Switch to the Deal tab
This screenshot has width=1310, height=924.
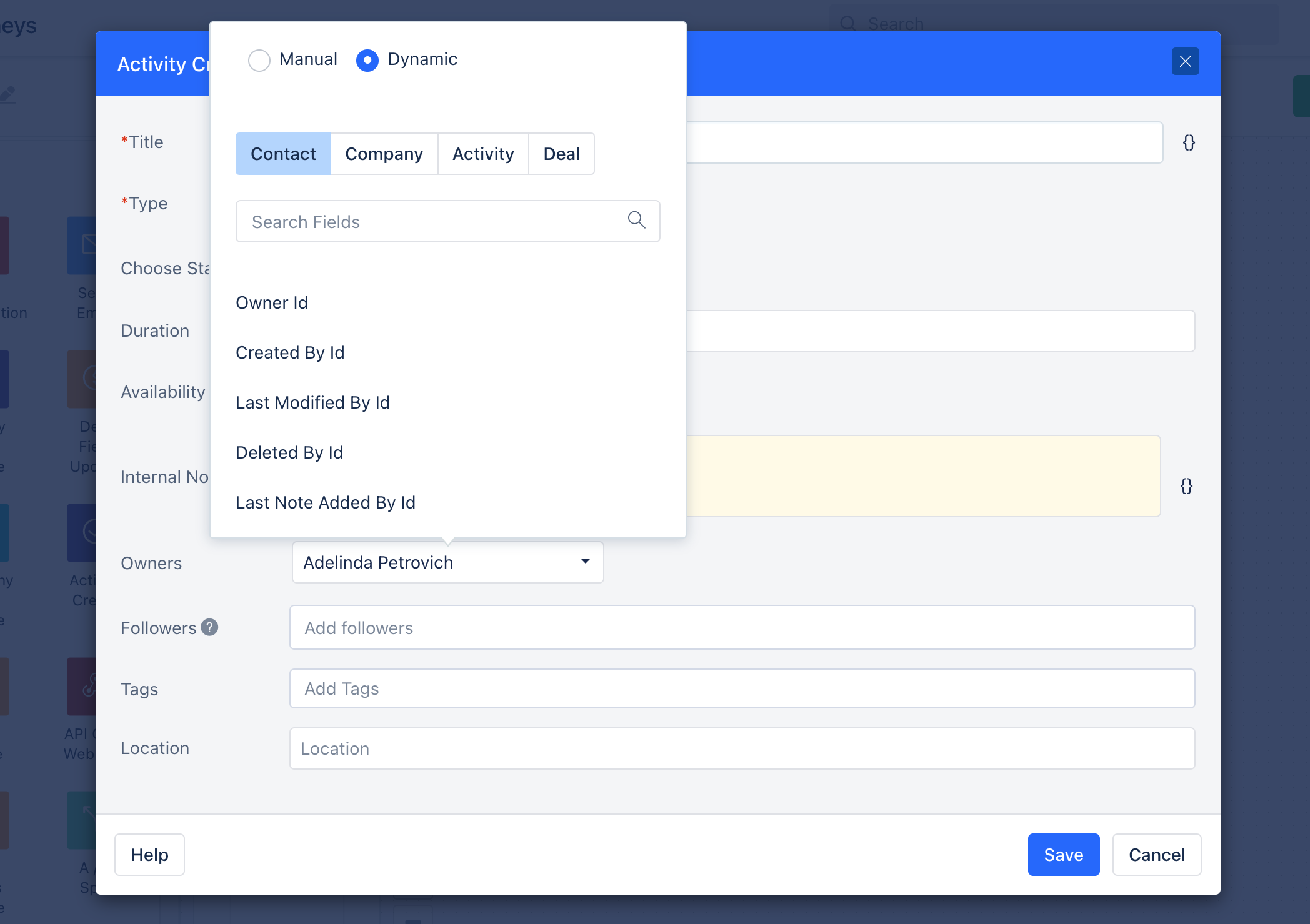[x=561, y=154]
